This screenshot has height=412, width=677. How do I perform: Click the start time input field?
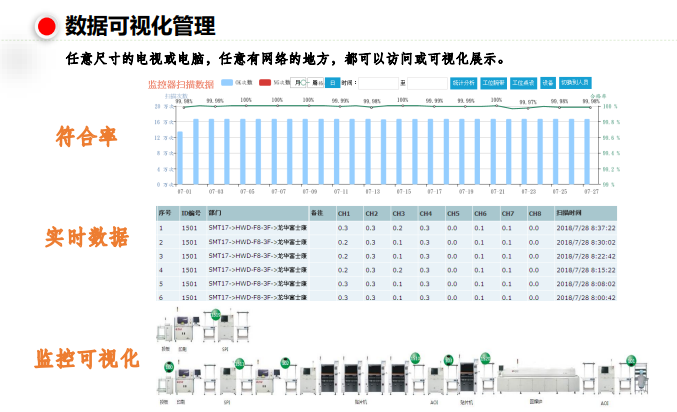[x=378, y=83]
